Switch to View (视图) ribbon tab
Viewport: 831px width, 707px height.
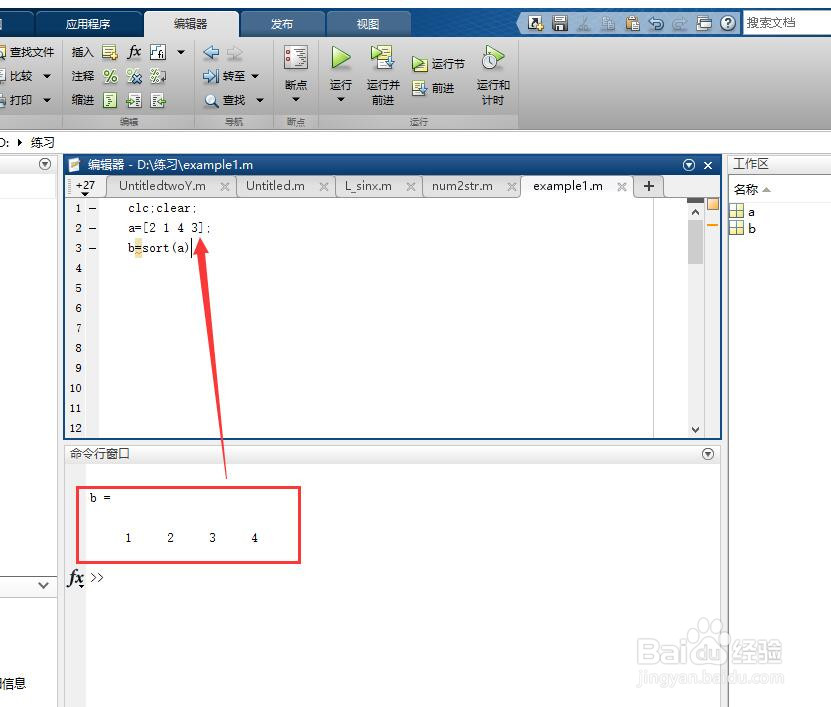[368, 24]
